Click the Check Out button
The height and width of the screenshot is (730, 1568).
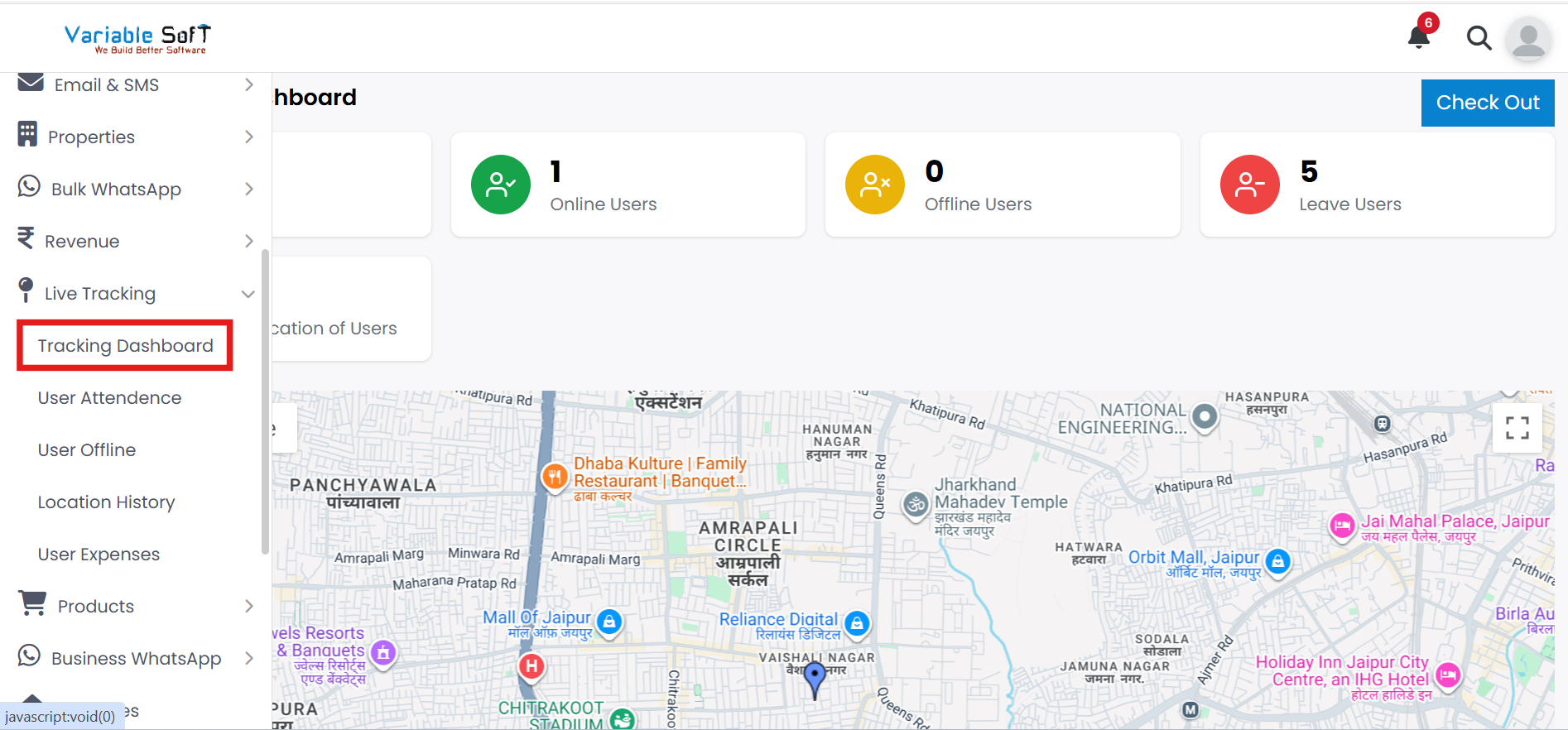pos(1488,103)
